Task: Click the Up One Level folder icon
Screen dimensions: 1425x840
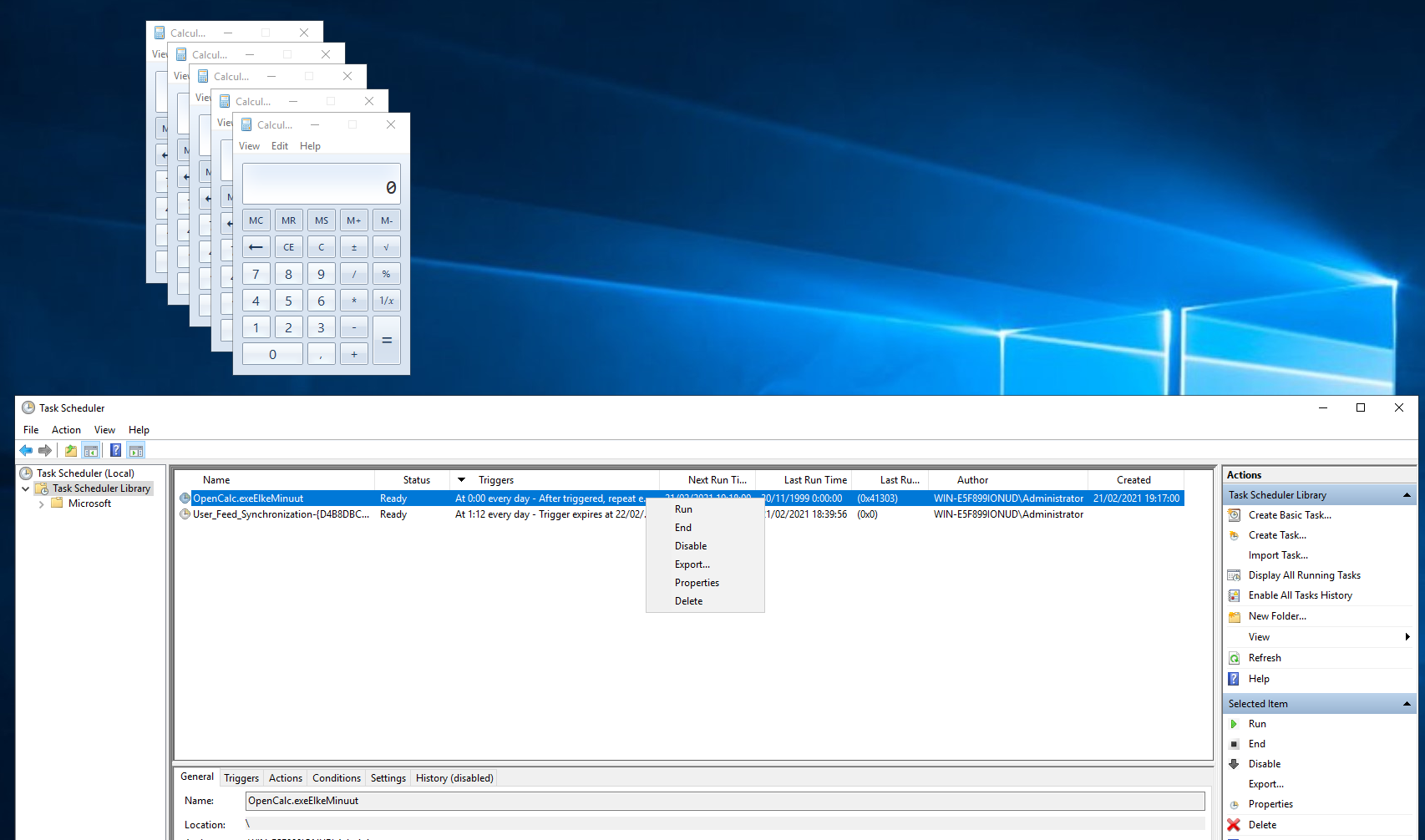Action: 71,451
